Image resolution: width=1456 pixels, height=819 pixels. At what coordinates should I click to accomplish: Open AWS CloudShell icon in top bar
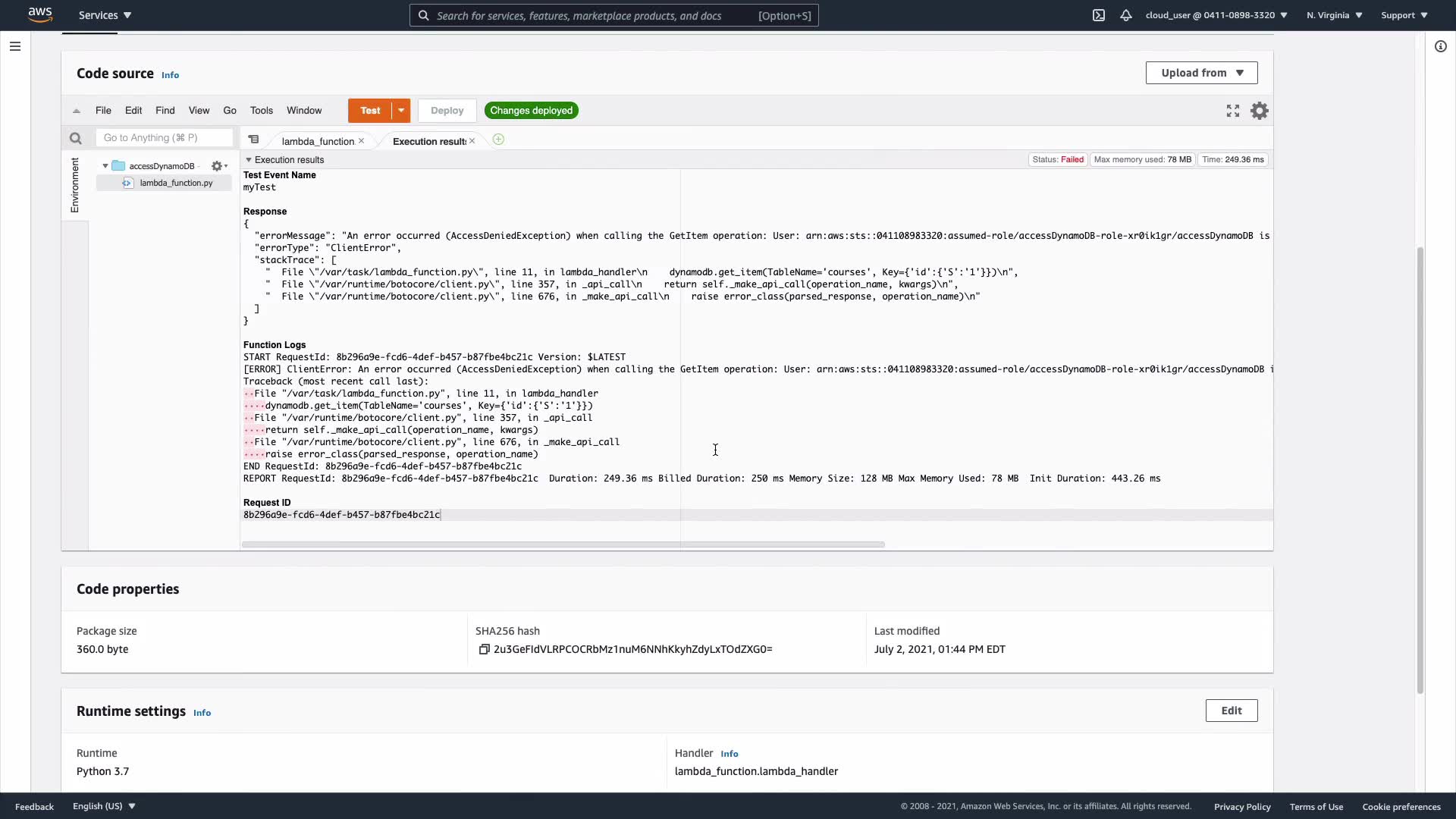click(x=1098, y=15)
